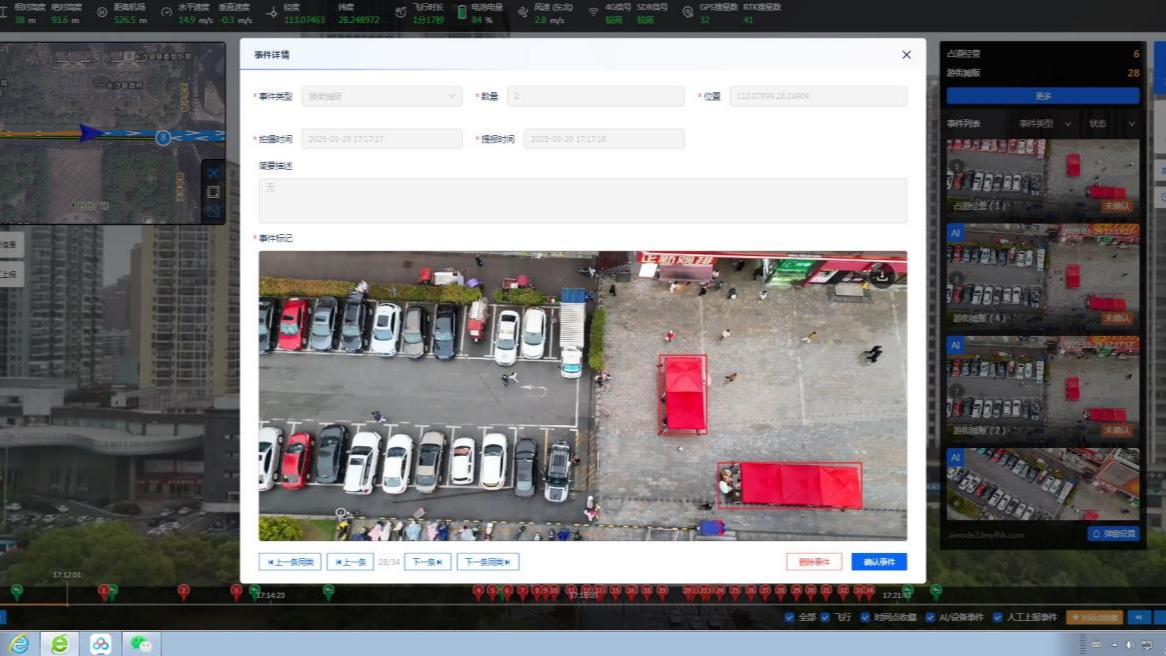
Task: Expand the 事件类型 dropdown in the dialog
Action: (x=381, y=97)
